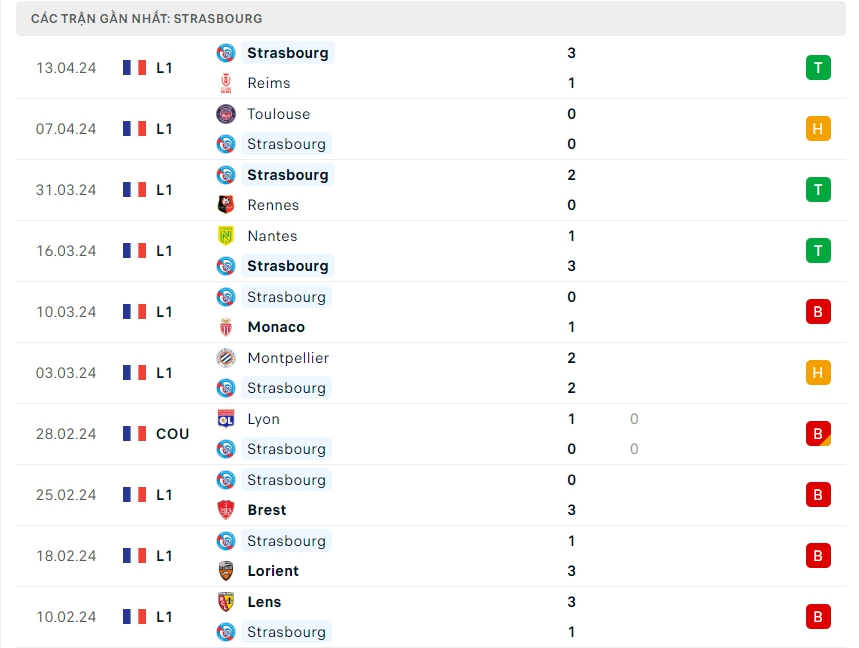Click the 13.04.24 match date
The image size is (859, 648).
point(66,68)
